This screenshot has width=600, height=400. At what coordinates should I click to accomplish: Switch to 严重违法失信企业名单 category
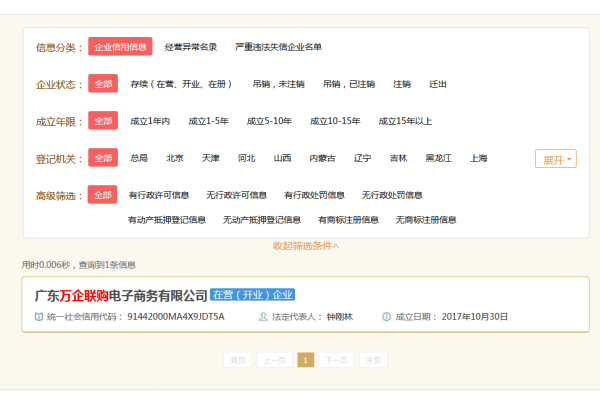click(x=278, y=47)
